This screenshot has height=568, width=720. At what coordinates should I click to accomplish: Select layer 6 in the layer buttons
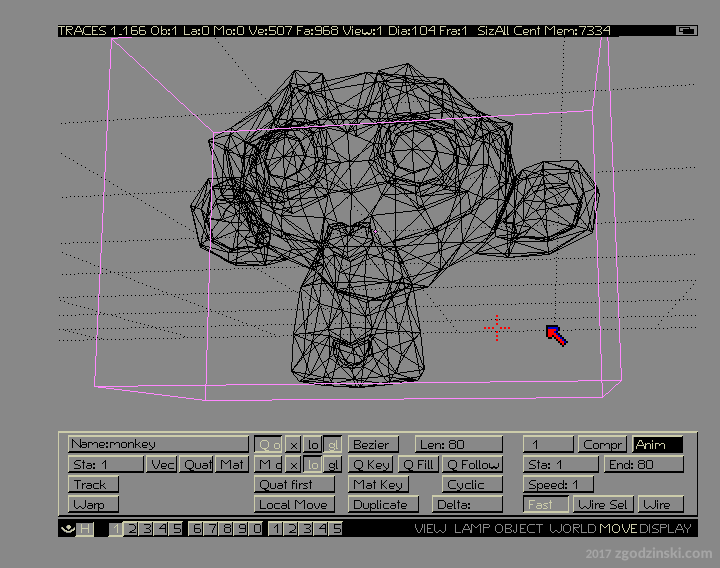[197, 529]
